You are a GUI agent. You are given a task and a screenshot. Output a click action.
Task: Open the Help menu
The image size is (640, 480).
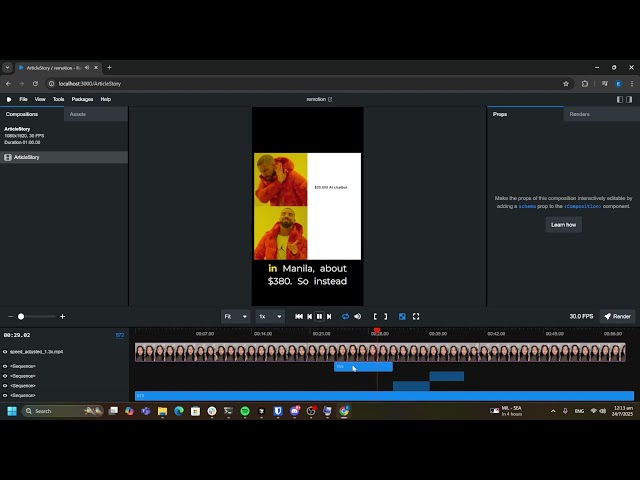(x=106, y=99)
